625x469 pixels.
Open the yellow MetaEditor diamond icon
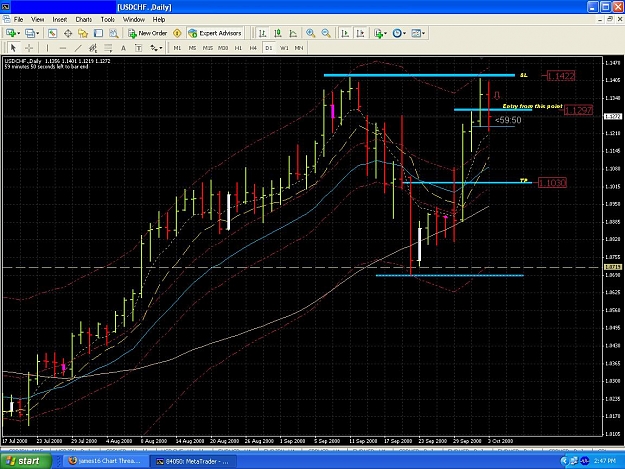(177, 33)
